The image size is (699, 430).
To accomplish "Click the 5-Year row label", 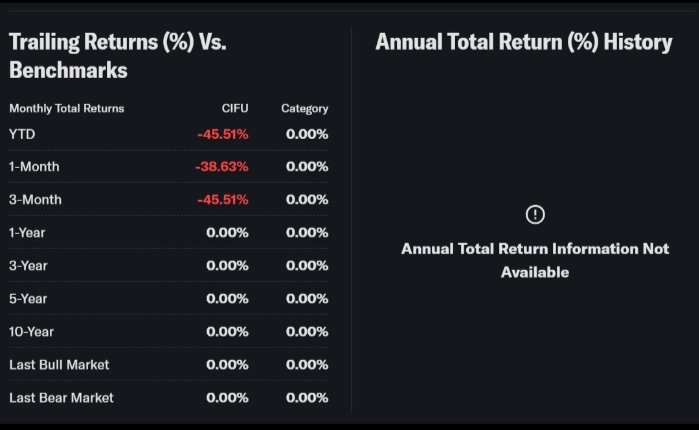I will (x=28, y=299).
